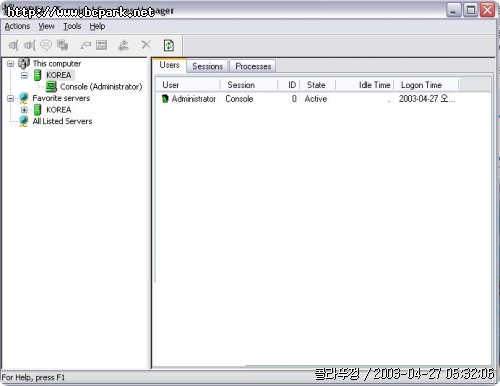Screen dimensions: 500x386
Task: Click the Favorite servers globe icon
Action: (x=23, y=98)
